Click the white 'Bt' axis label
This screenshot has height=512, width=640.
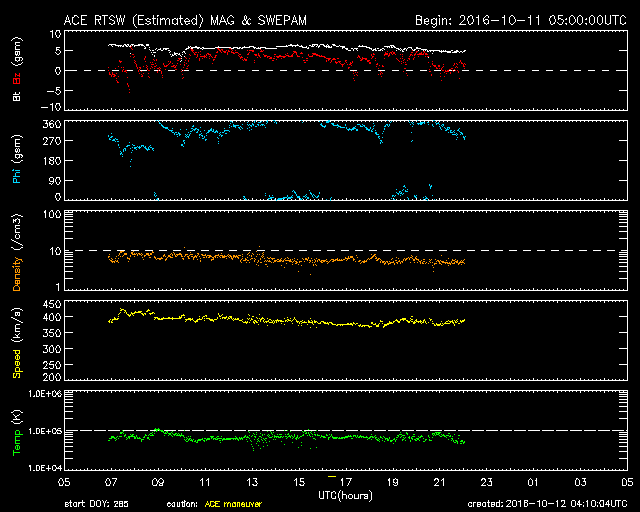(16, 96)
